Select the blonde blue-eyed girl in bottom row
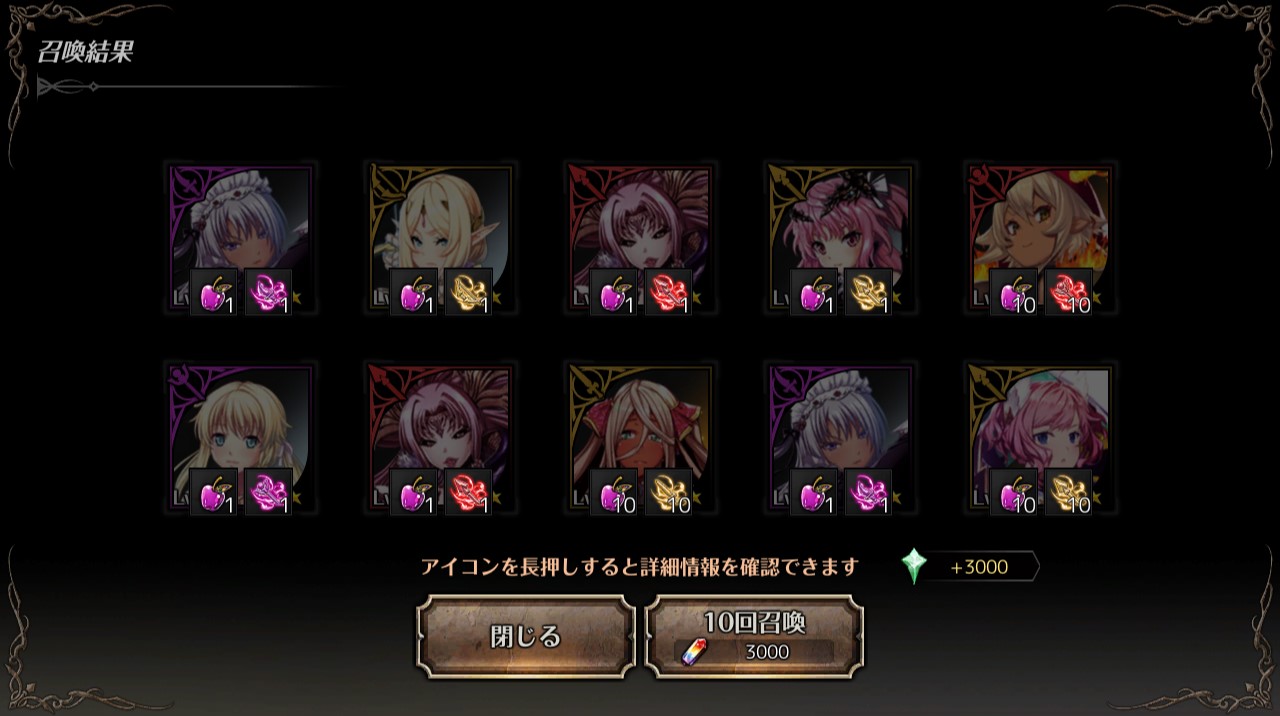Image resolution: width=1280 pixels, height=716 pixels. pyautogui.click(x=241, y=438)
